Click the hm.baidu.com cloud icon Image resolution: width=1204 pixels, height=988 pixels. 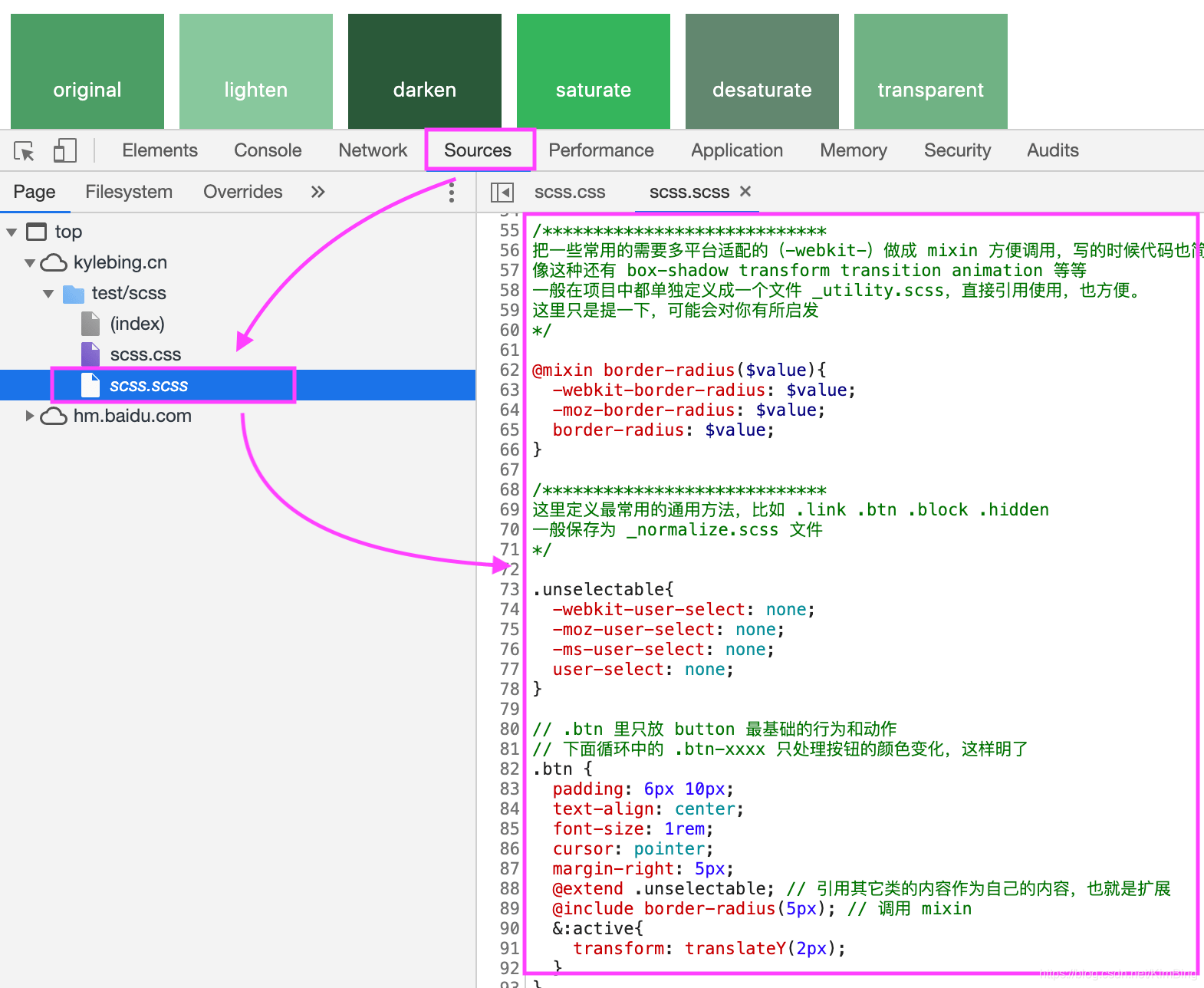coord(54,416)
